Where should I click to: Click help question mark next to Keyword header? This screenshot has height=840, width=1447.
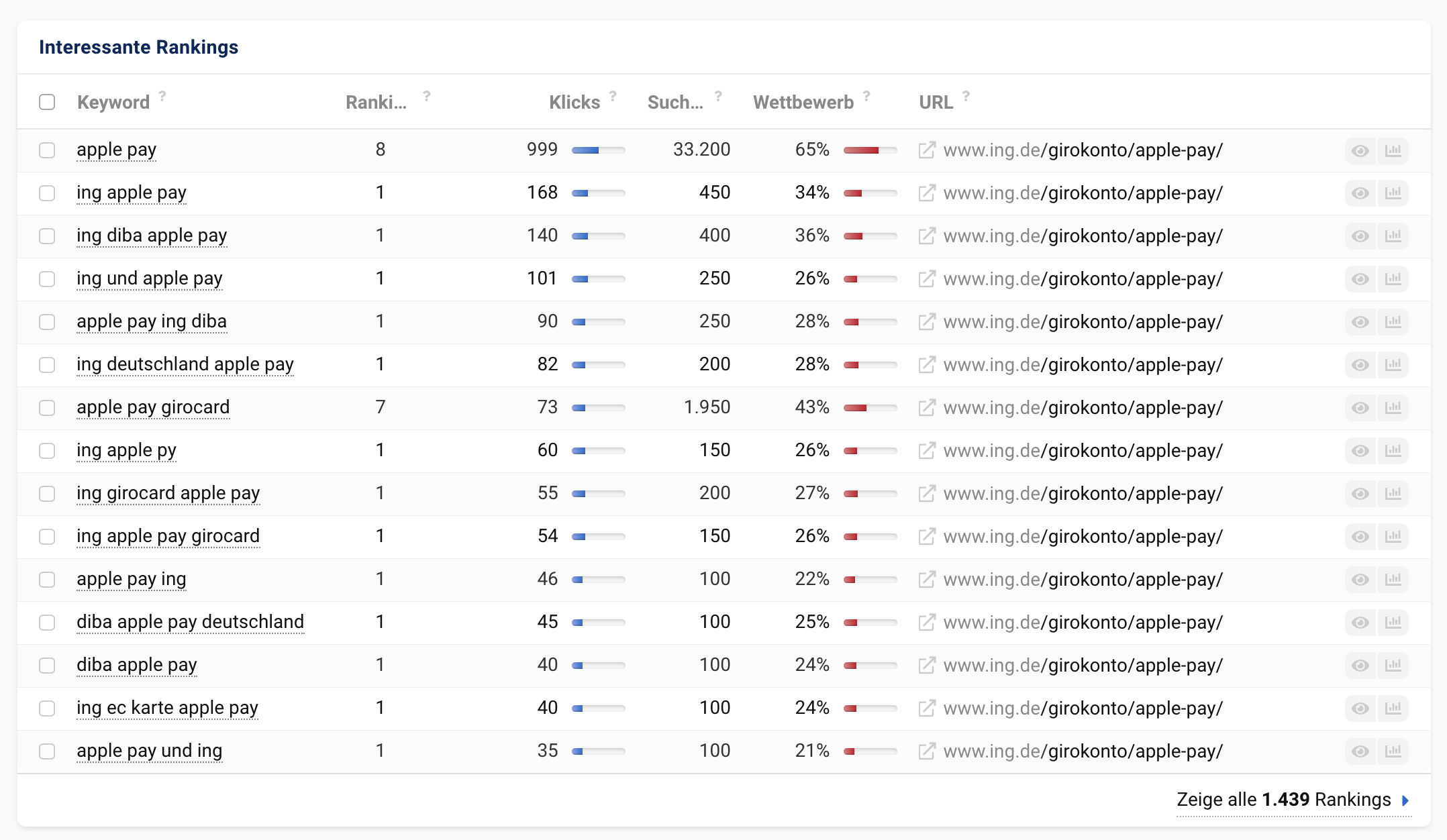coord(162,96)
